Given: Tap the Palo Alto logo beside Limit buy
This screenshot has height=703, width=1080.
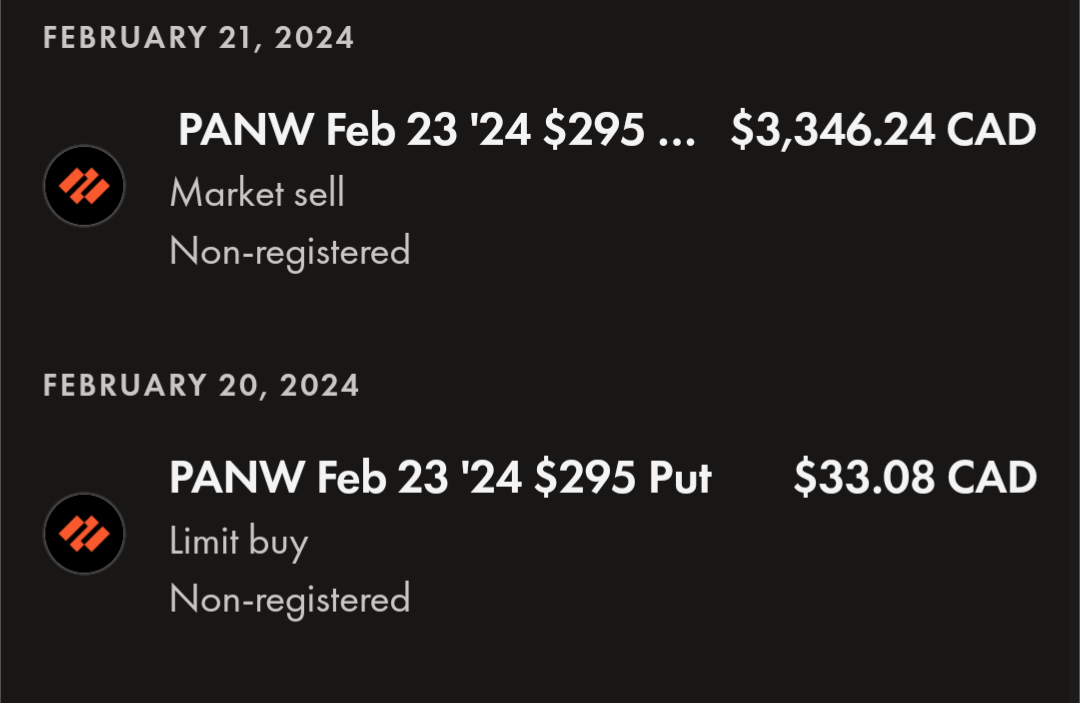Looking at the screenshot, I should [x=84, y=533].
